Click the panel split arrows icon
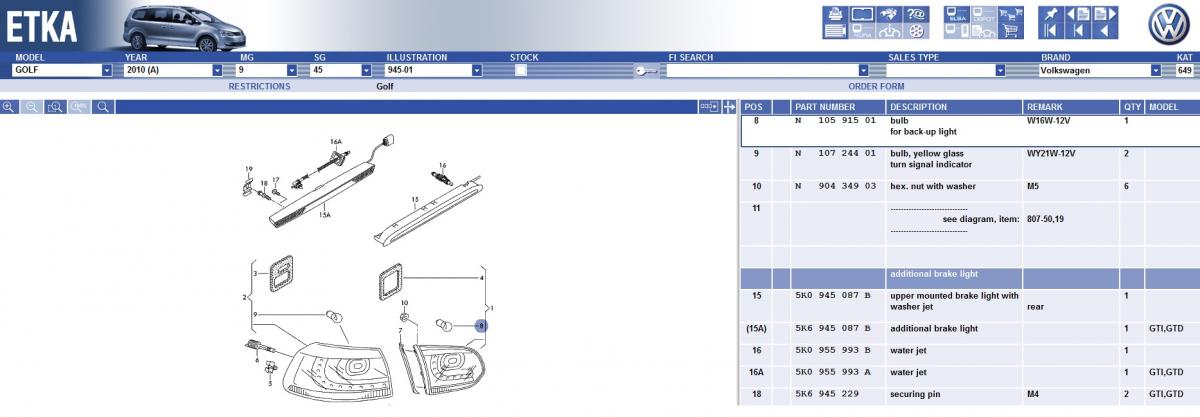 click(x=729, y=106)
